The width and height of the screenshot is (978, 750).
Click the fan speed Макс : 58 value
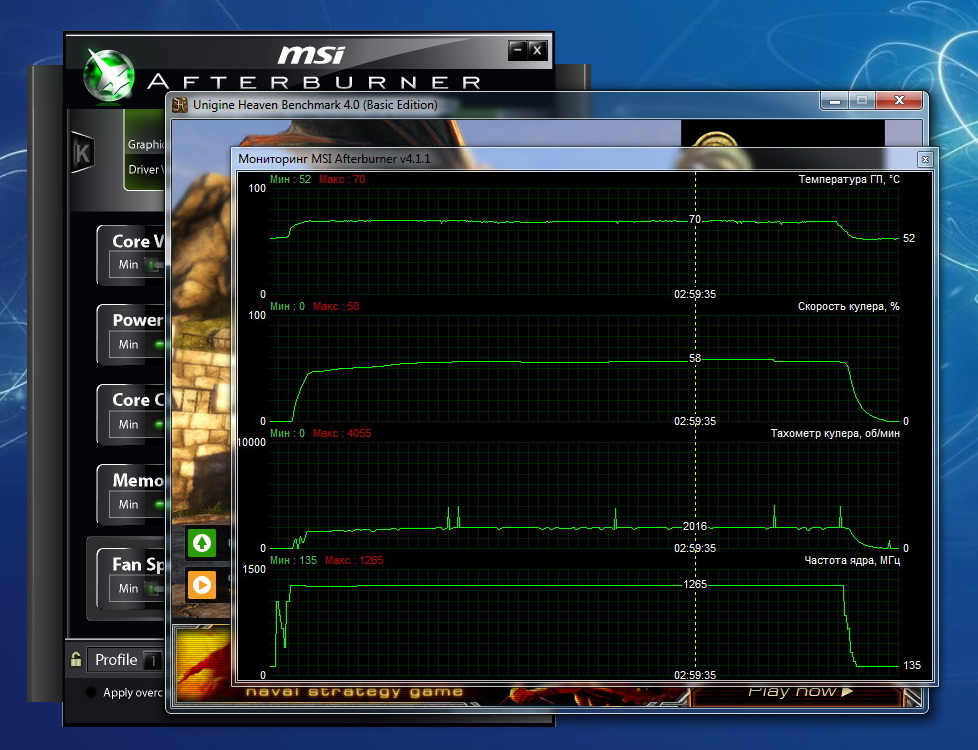336,306
